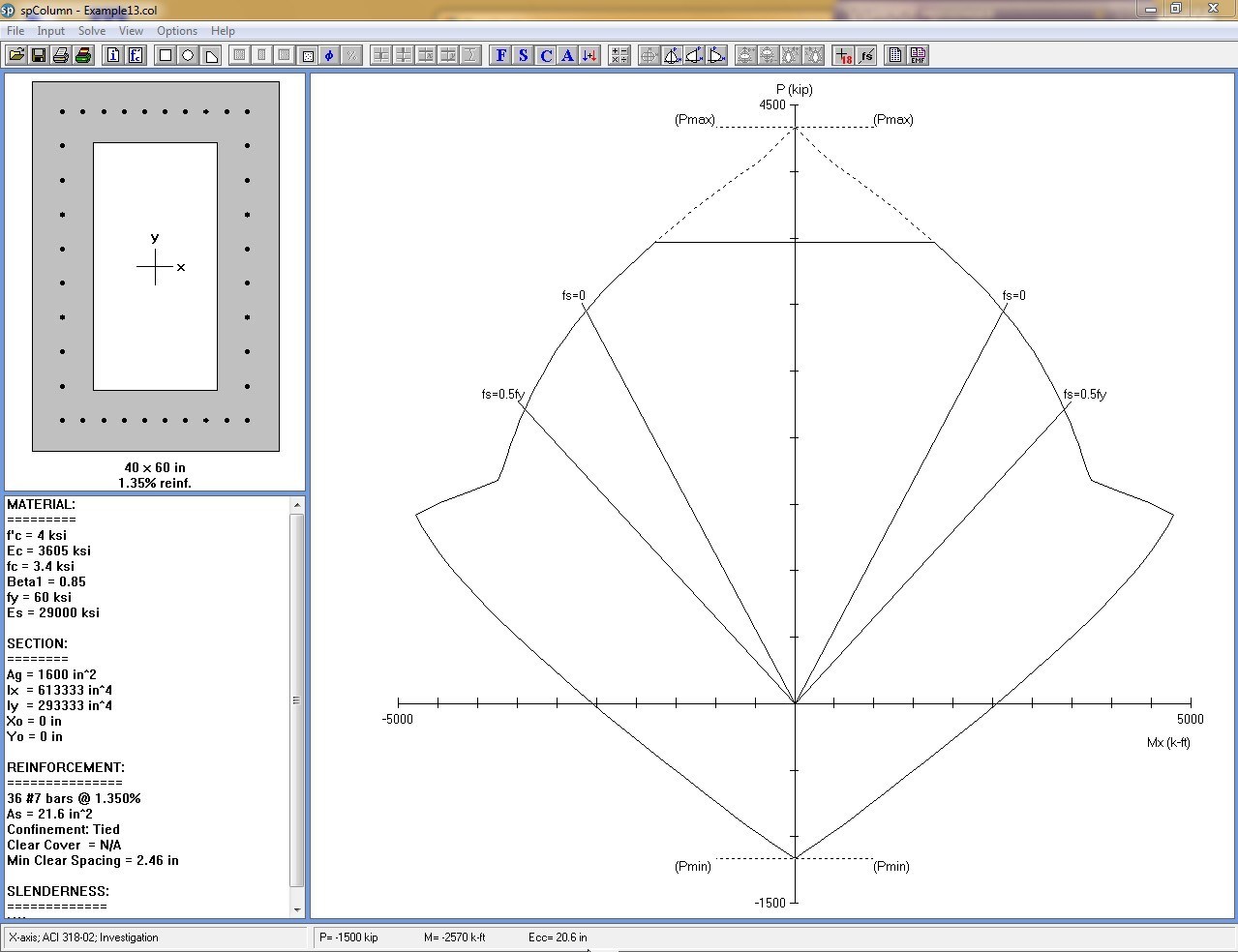Export the diagram with the EMF icon
Image resolution: width=1238 pixels, height=952 pixels.
coord(918,55)
